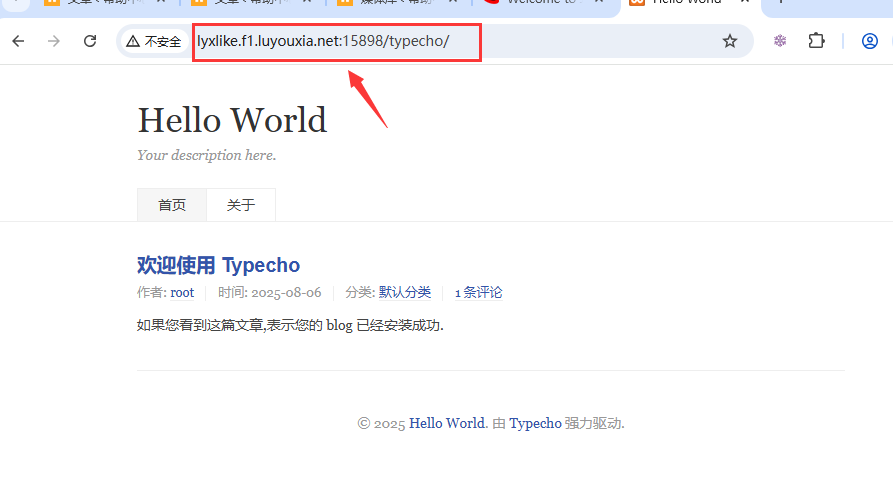Click the Hello World site title heading

click(232, 120)
